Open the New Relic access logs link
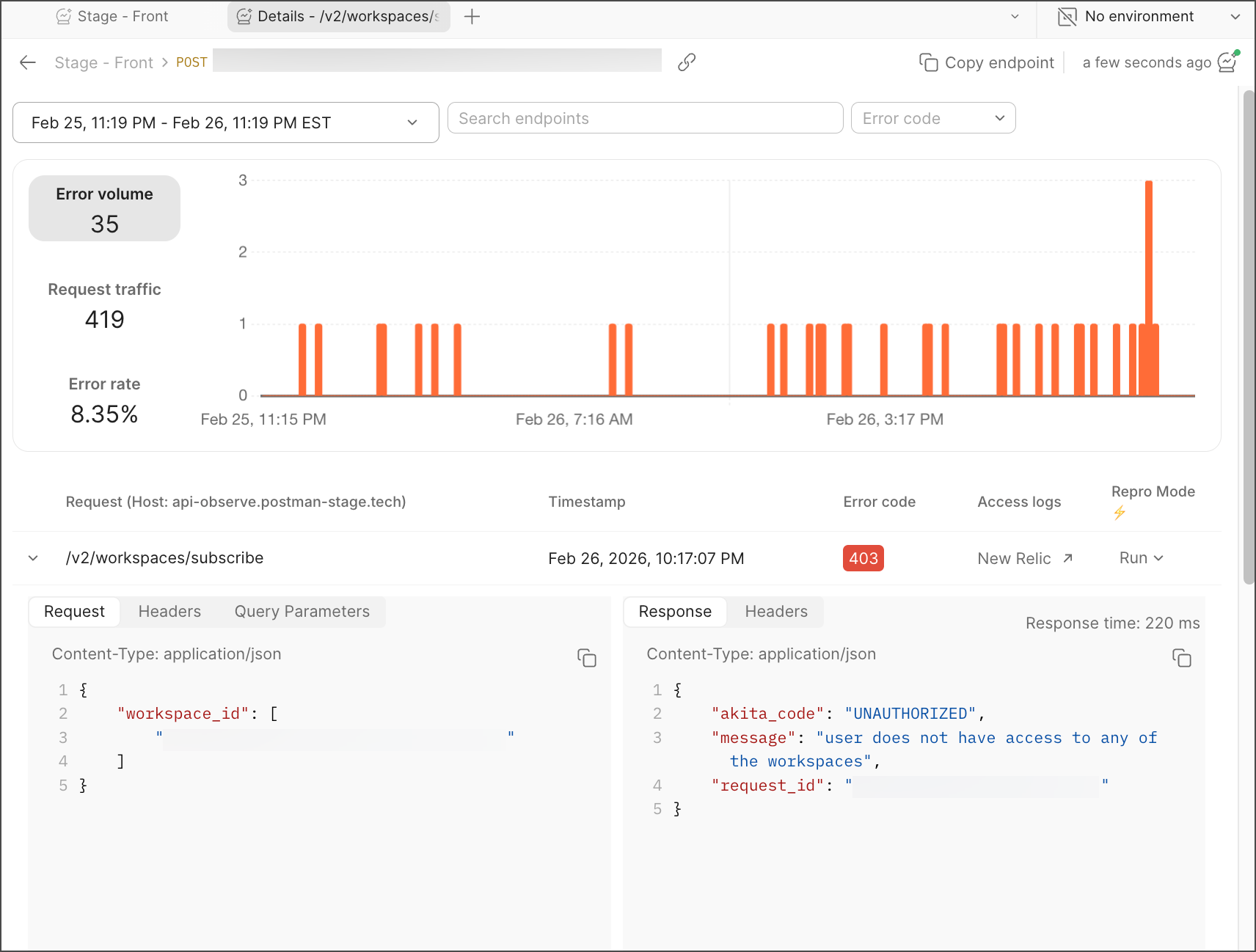Viewport: 1256px width, 952px height. 1025,558
